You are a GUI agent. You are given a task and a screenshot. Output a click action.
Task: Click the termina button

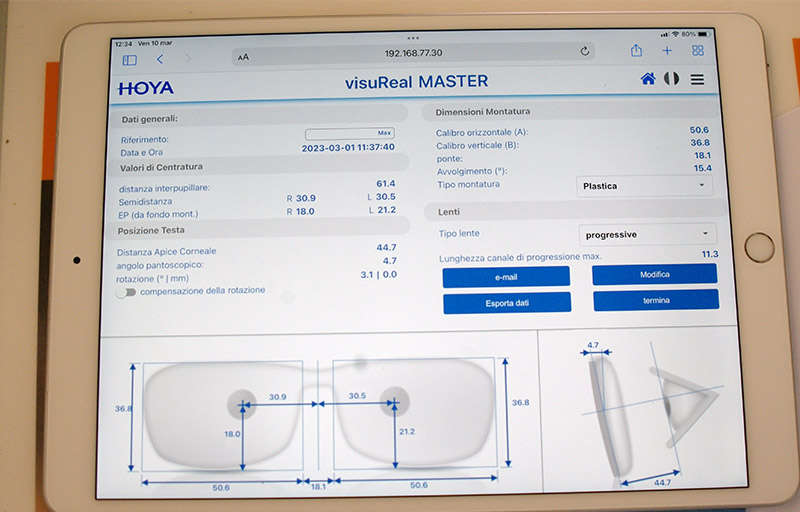[x=656, y=300]
